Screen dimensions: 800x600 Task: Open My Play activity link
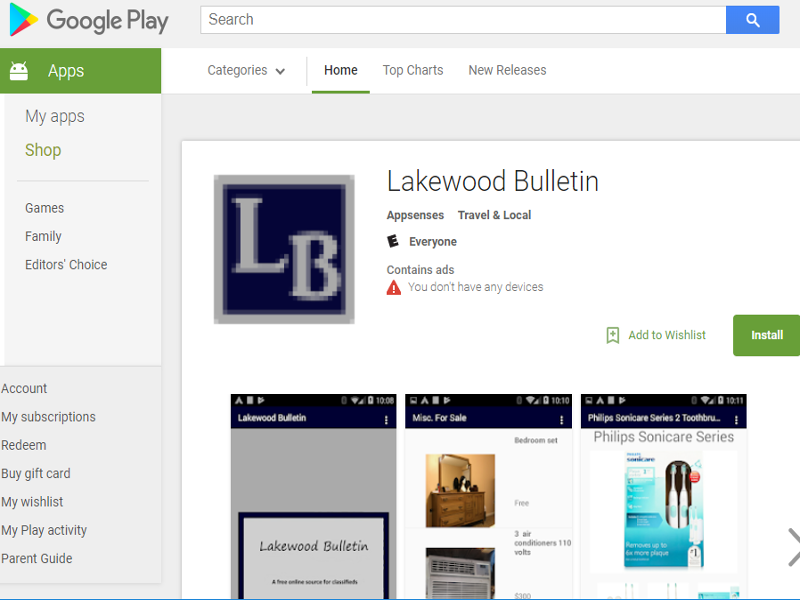[x=44, y=530]
